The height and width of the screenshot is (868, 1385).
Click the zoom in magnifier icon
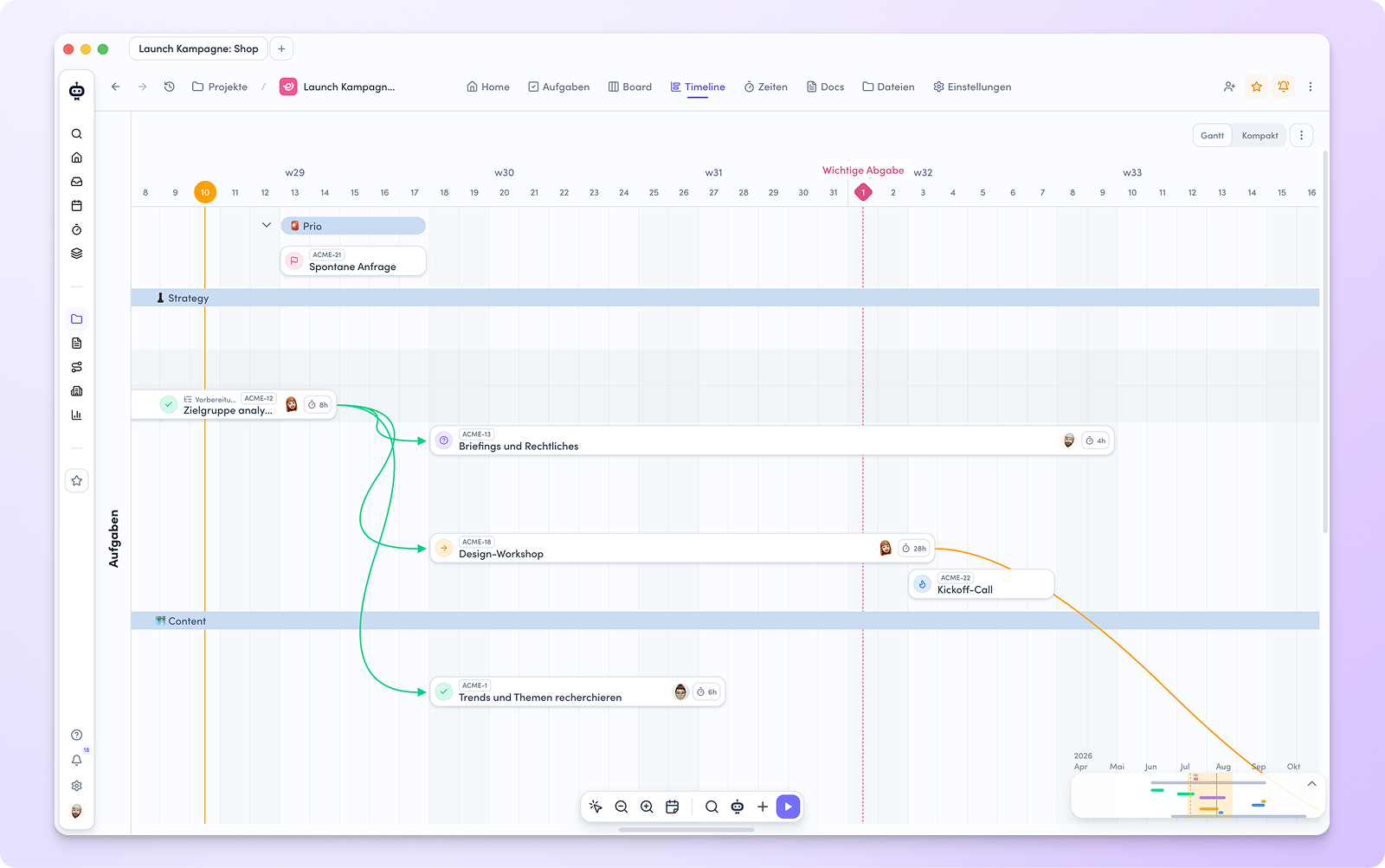click(647, 807)
